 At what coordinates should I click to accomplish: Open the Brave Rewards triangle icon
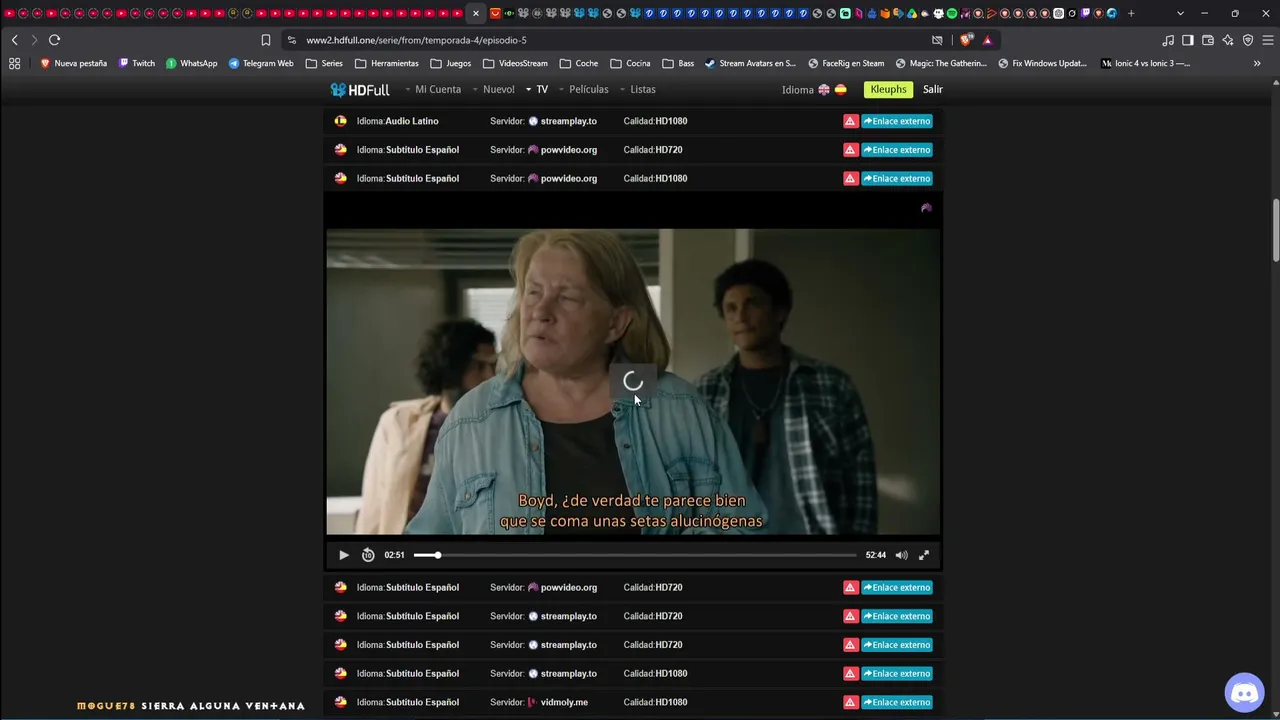click(x=987, y=40)
